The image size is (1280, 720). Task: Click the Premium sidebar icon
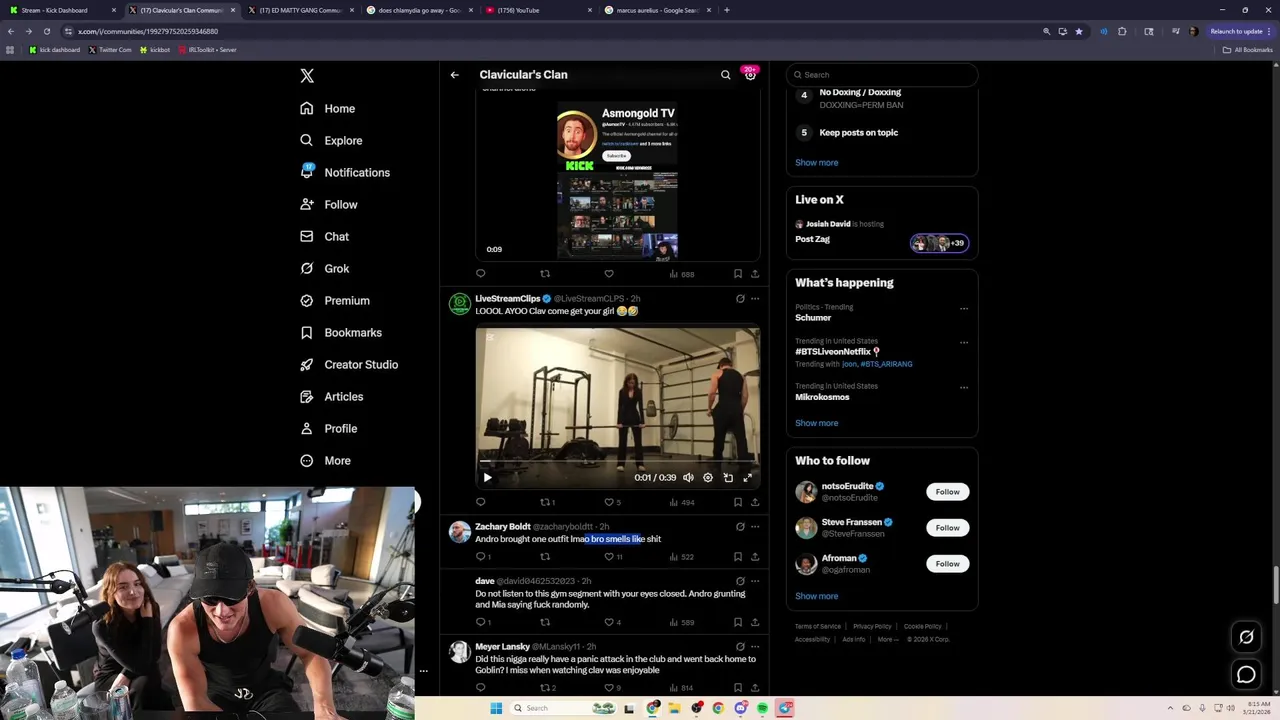[306, 301]
